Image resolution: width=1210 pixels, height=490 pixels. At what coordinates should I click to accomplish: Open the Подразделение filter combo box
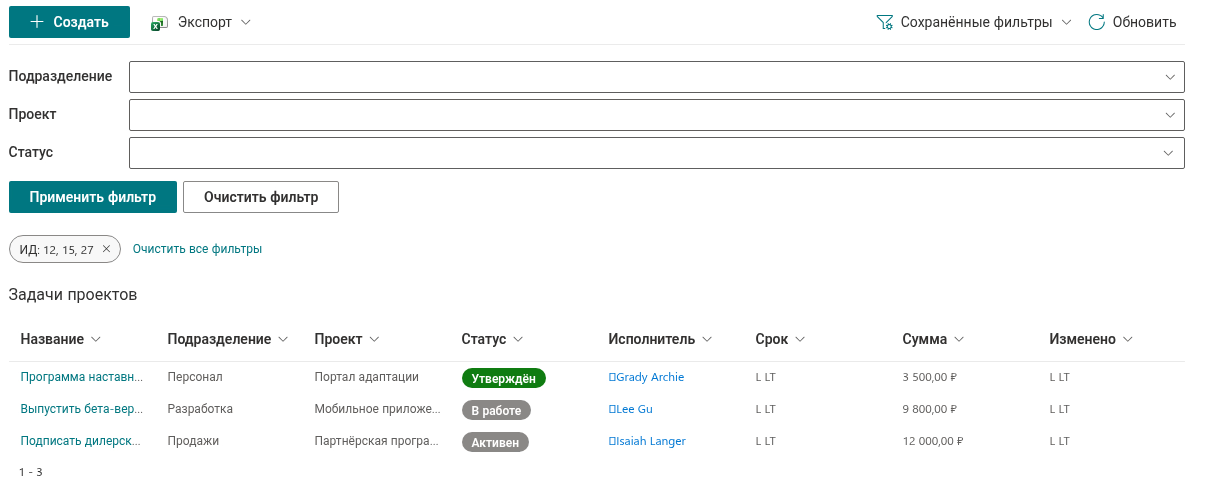657,77
